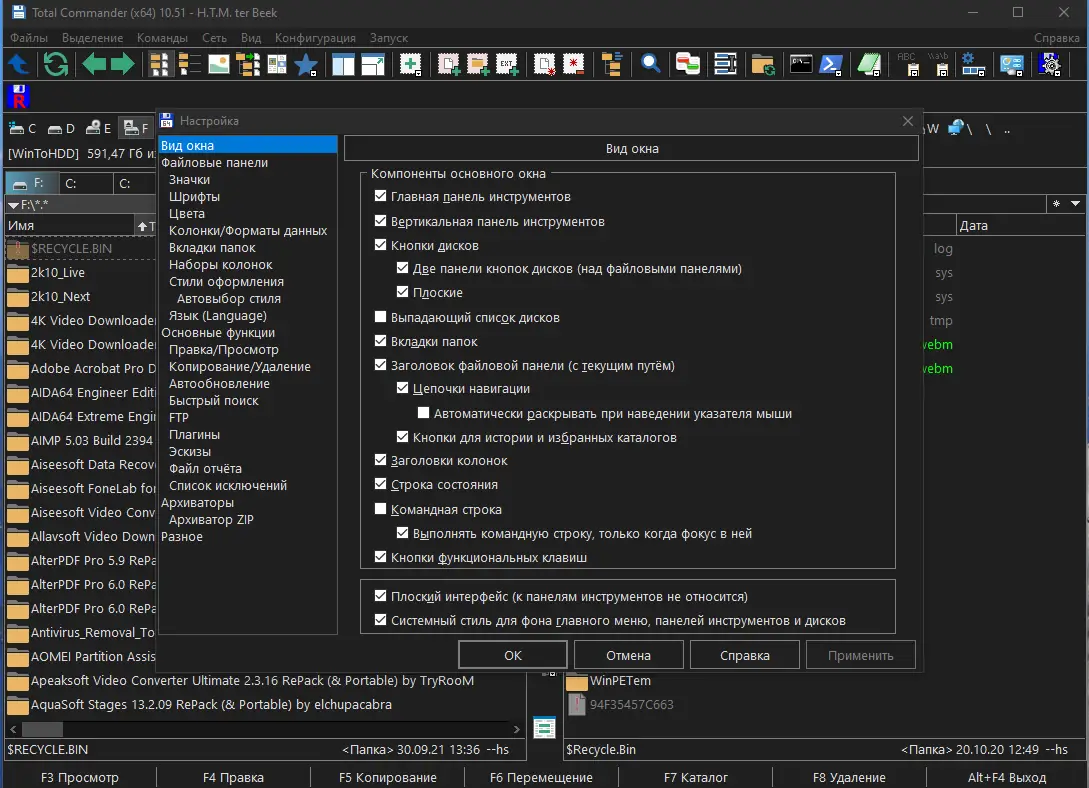
Task: Click 'F3 Просмотр' function key button
Action: click(80, 777)
